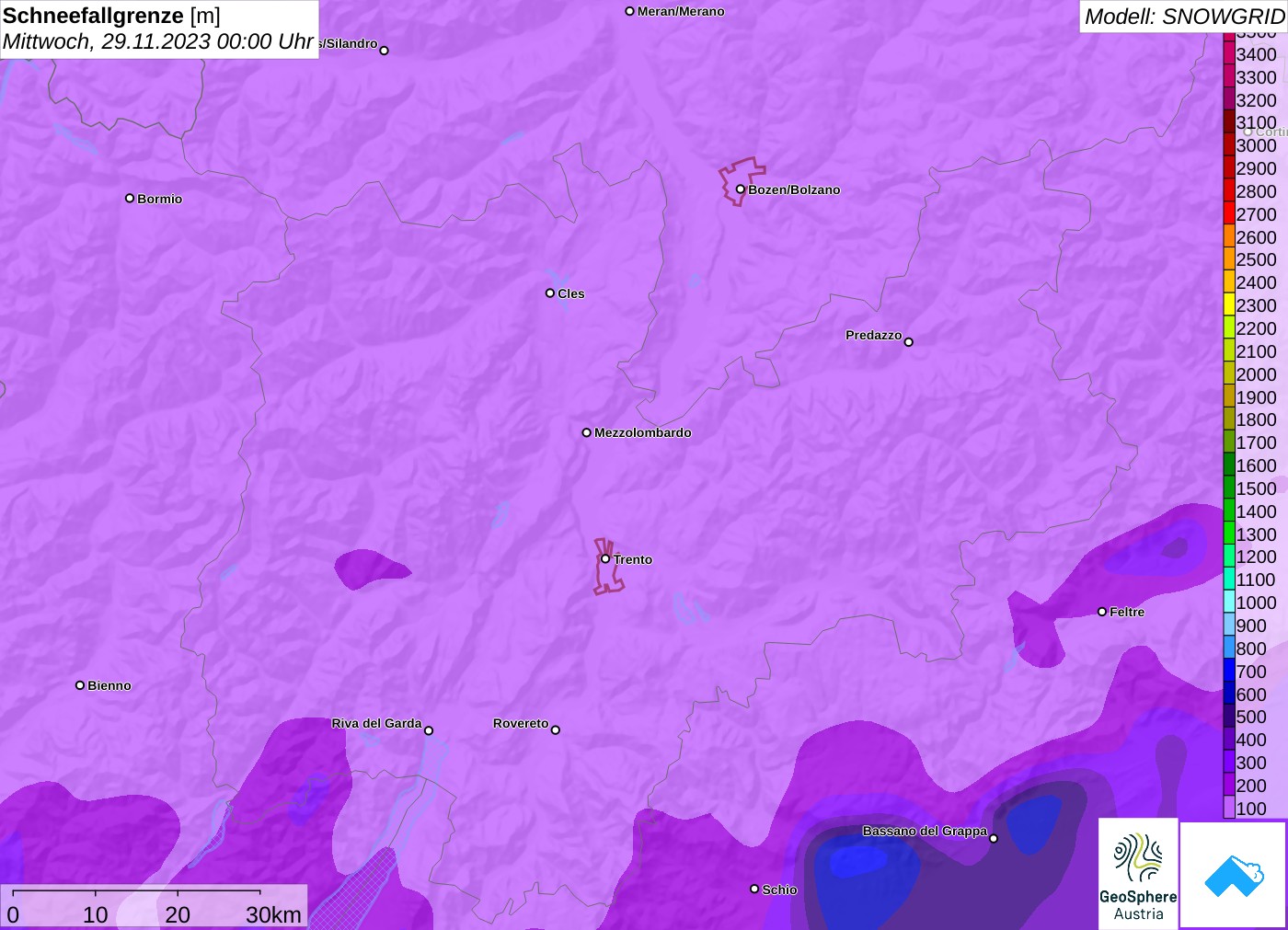Select the "Mittwoch, 29.11.2023 00:00 Uhr" date text
Screen dimensions: 1288x930
pyautogui.click(x=158, y=41)
